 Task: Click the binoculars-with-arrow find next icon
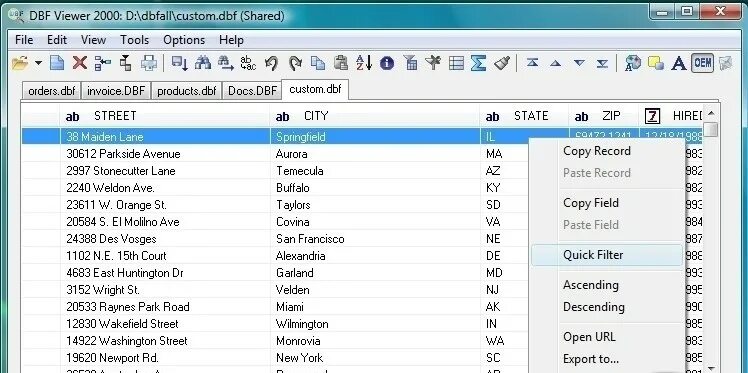[x=225, y=63]
